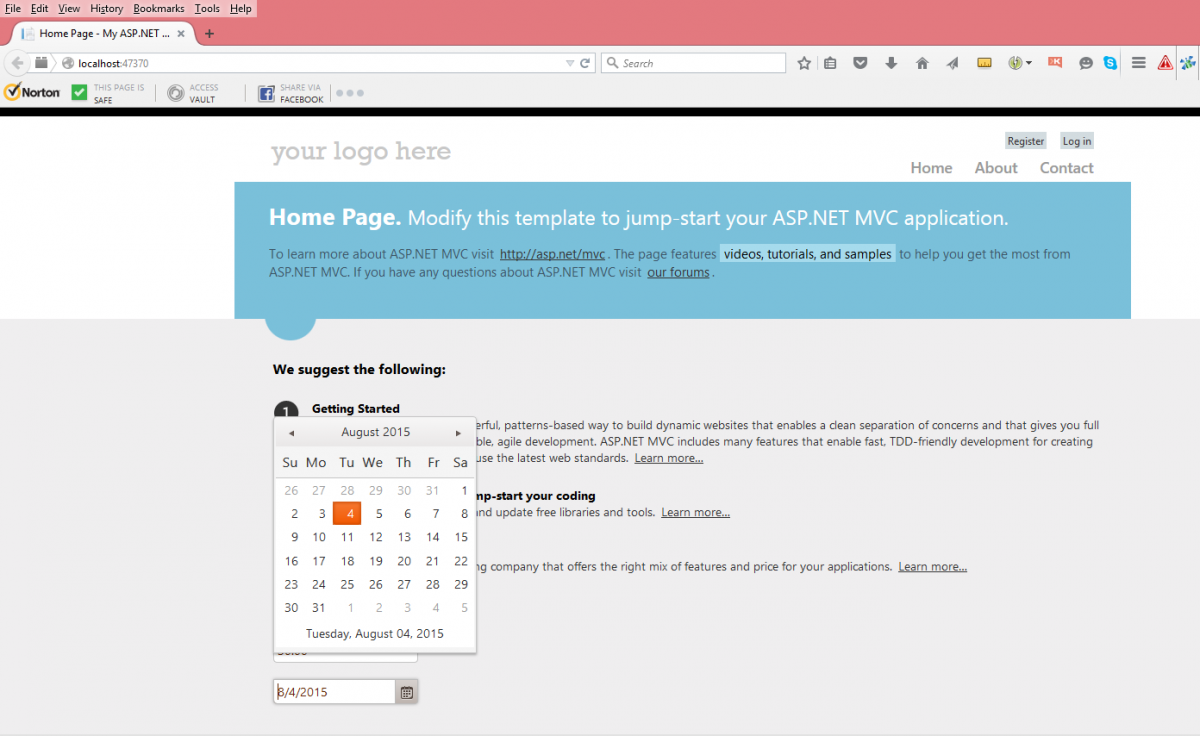The image size is (1200, 736).
Task: Click the your logo here text
Action: pyautogui.click(x=361, y=151)
